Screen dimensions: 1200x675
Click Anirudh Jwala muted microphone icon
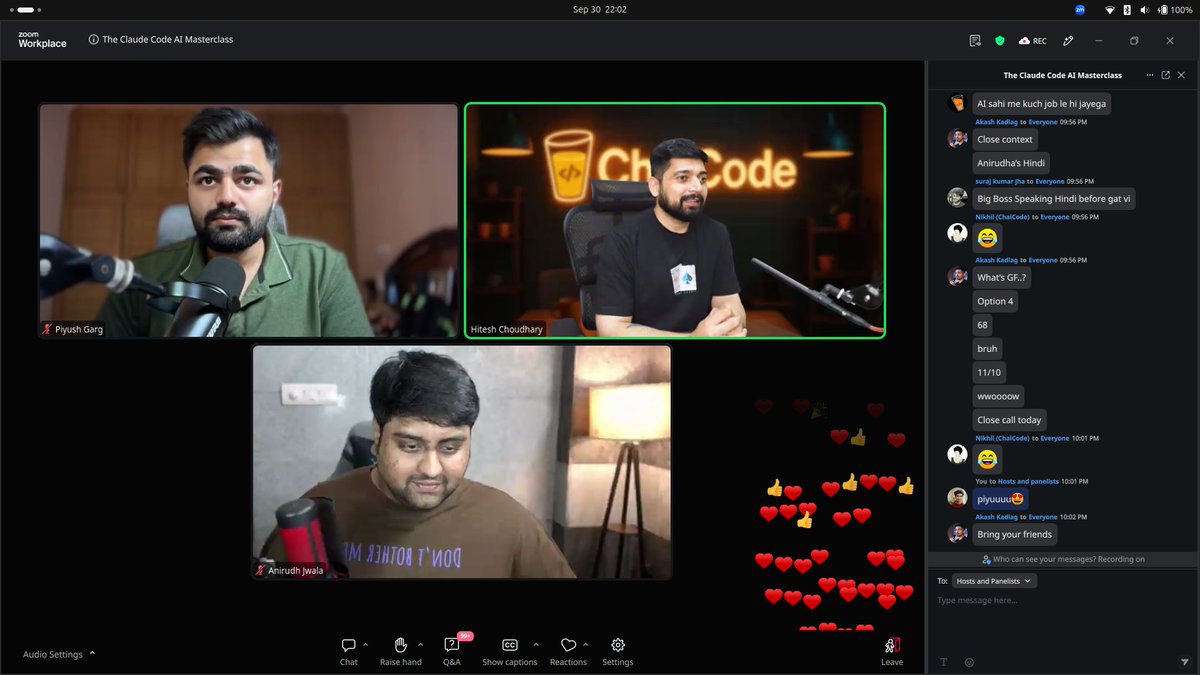[261, 570]
